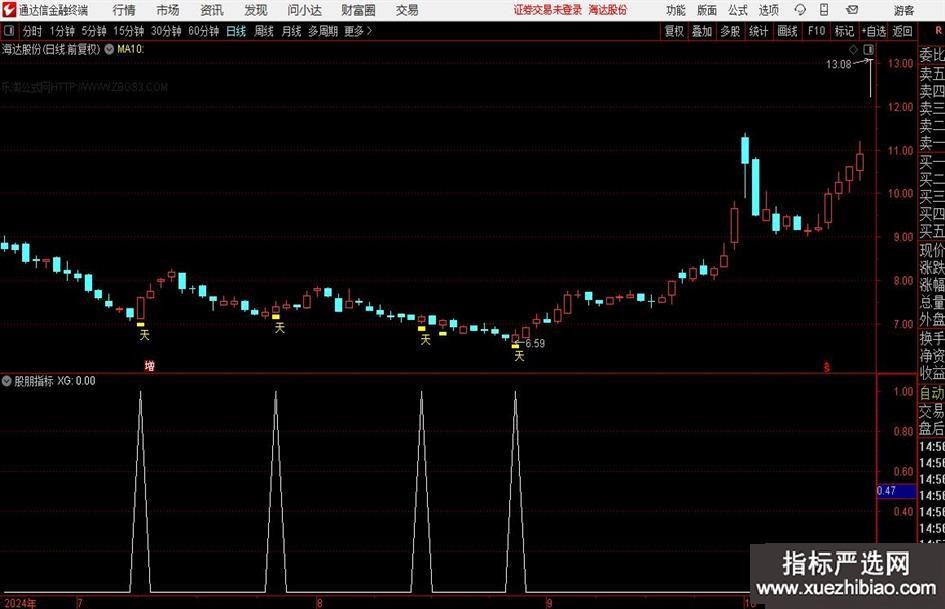The image size is (945, 609).
Task: Open the 资讯 menu
Action: pyautogui.click(x=212, y=10)
